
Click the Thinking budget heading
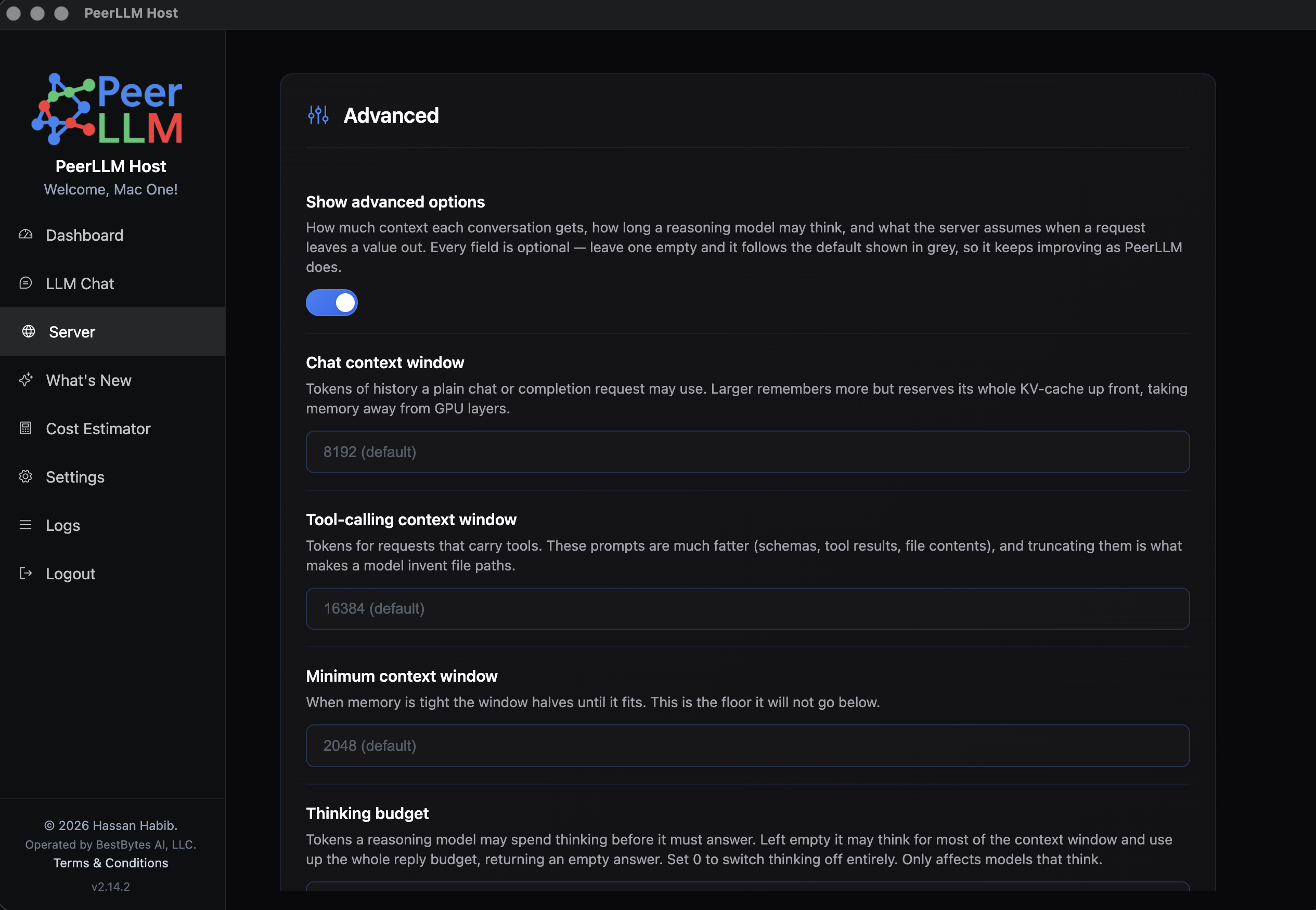click(x=367, y=813)
